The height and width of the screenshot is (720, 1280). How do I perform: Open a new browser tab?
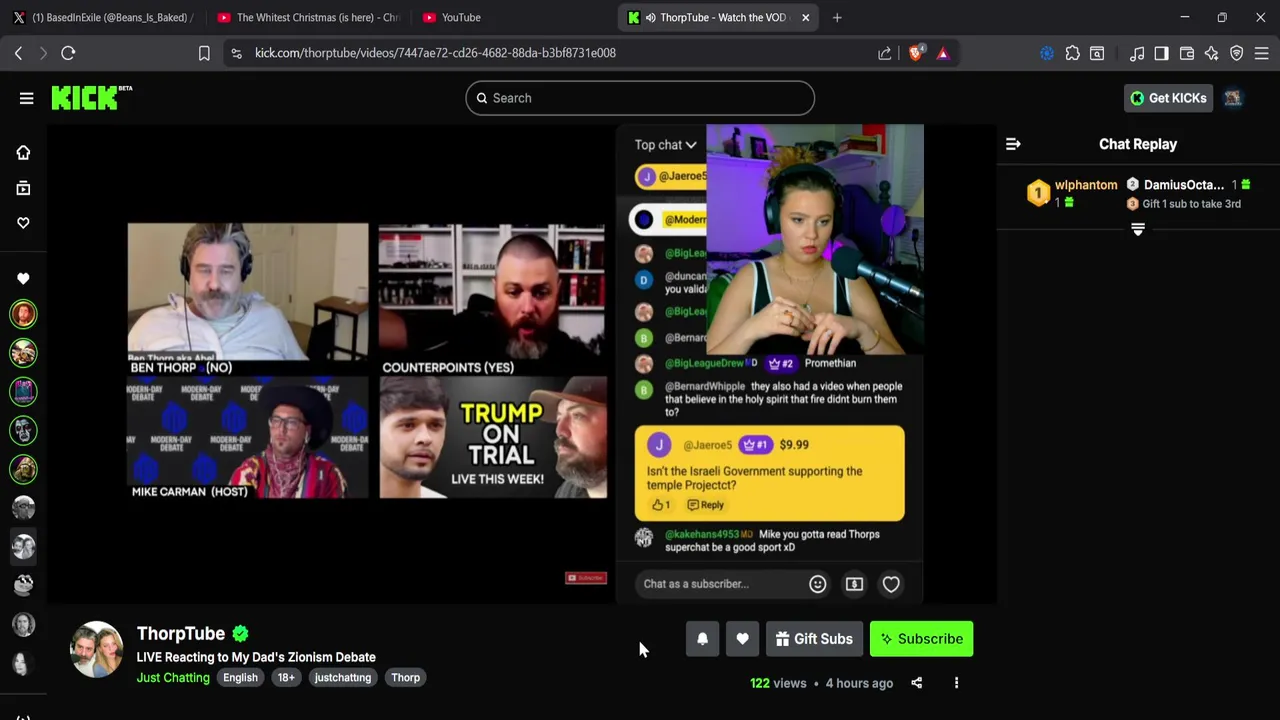pyautogui.click(x=837, y=17)
